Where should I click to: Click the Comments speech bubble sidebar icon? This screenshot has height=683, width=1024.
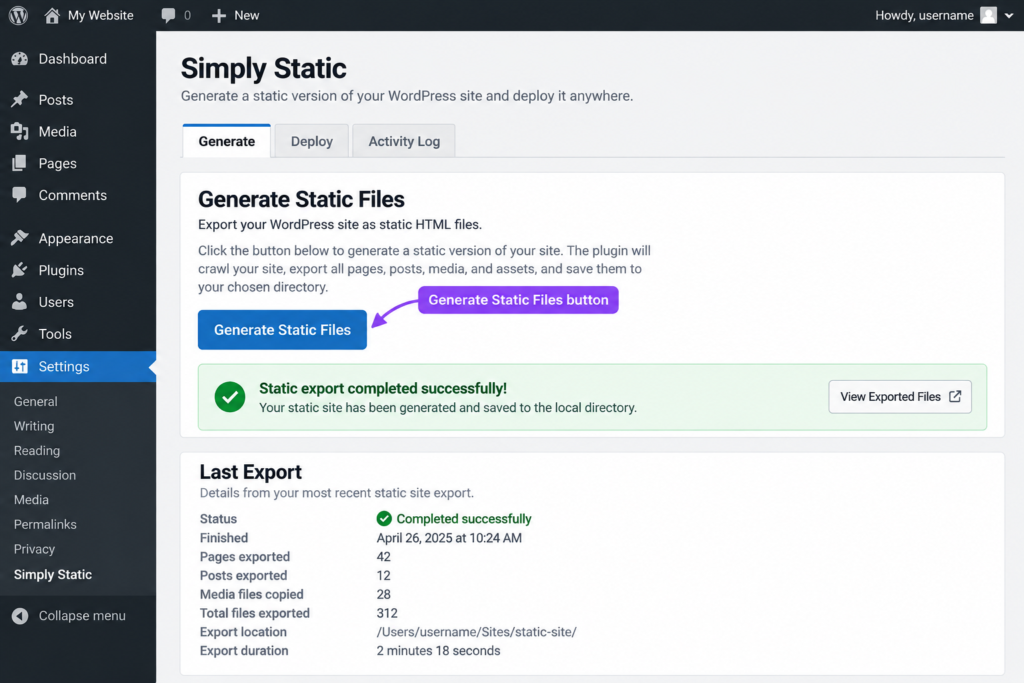click(20, 195)
